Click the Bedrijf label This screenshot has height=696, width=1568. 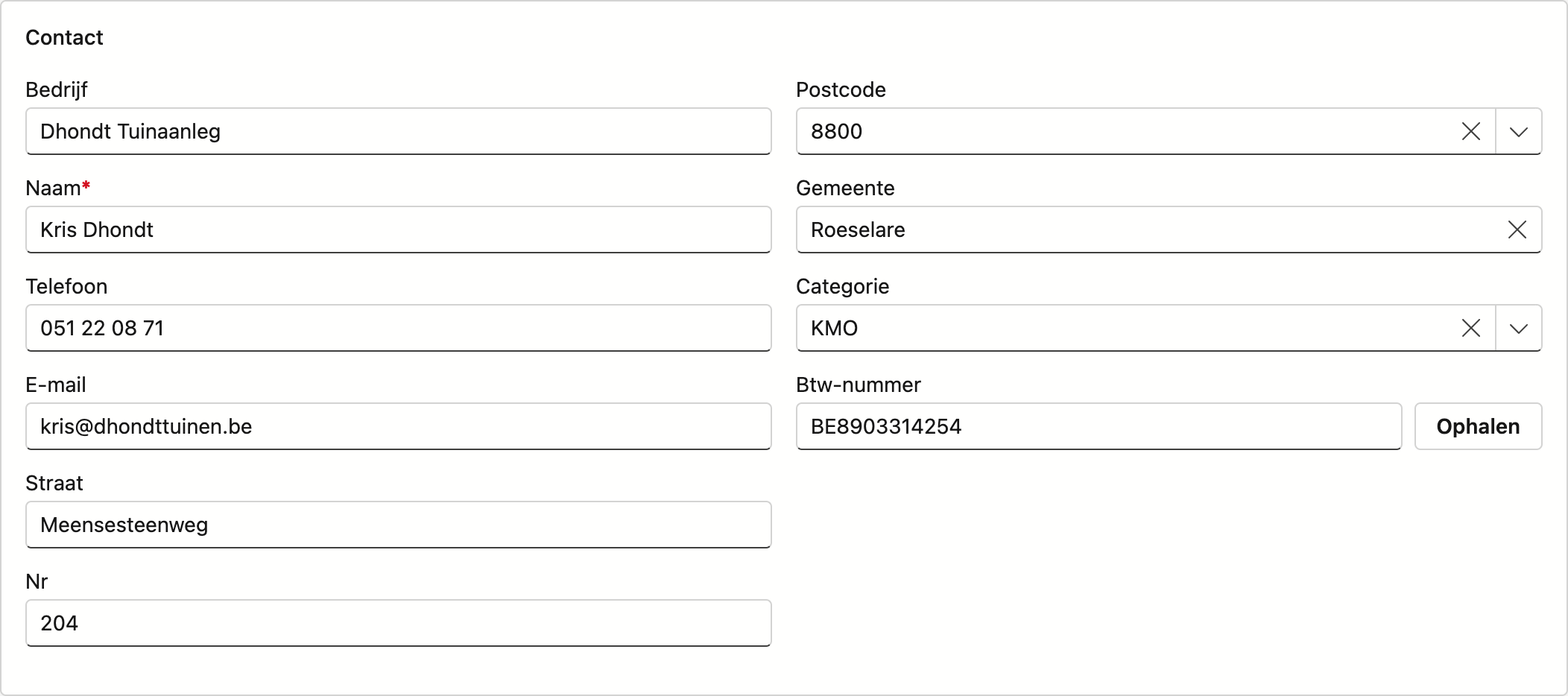pos(57,89)
